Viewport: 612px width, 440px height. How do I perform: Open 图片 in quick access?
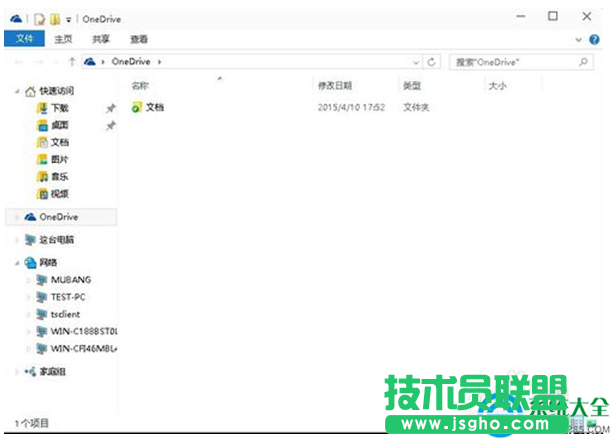(60, 160)
